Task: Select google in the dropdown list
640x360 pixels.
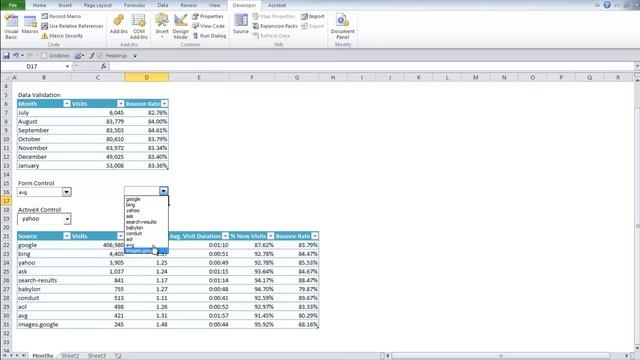Action: pos(133,199)
